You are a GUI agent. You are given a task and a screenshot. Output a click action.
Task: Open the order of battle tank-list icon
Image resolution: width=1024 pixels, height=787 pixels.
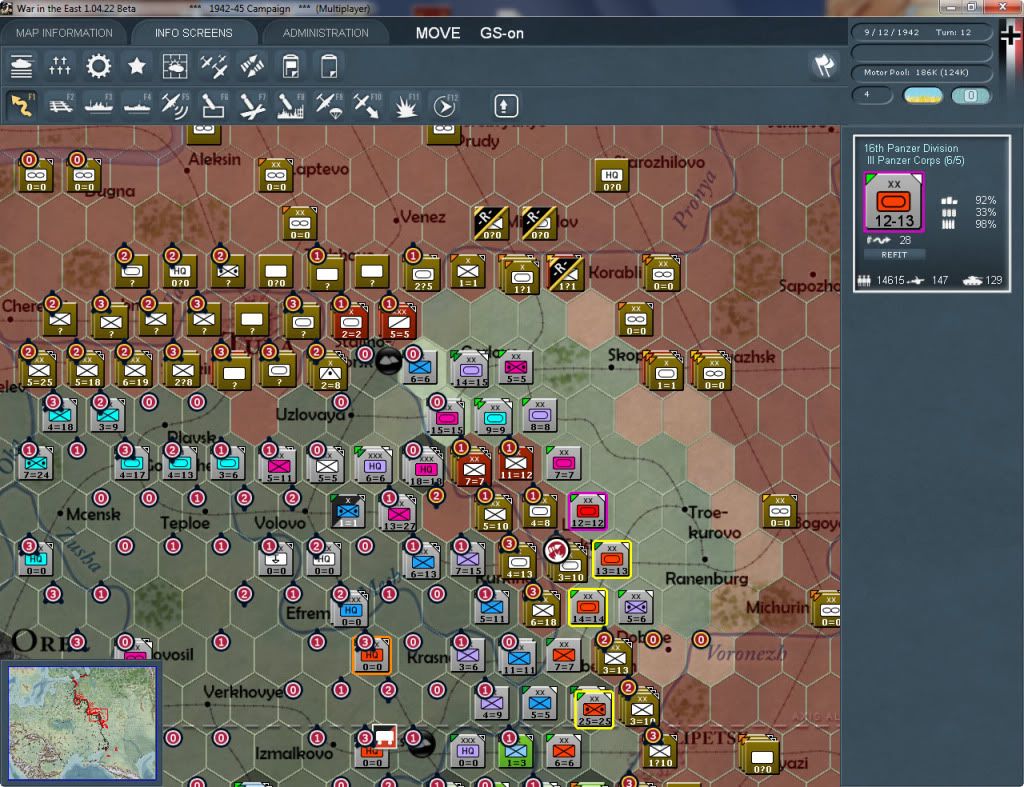[x=21, y=67]
